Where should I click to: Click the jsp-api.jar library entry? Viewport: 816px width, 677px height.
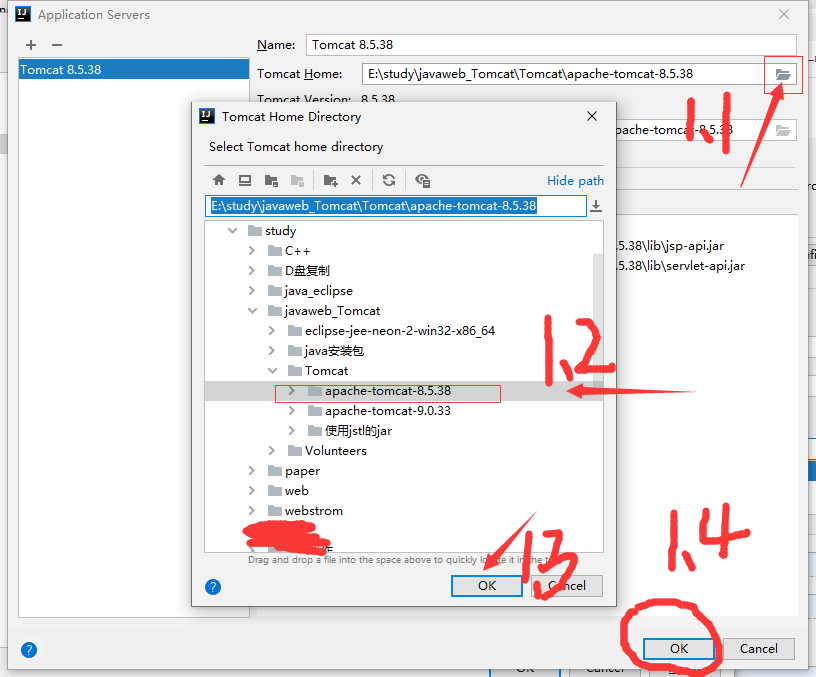click(x=670, y=246)
